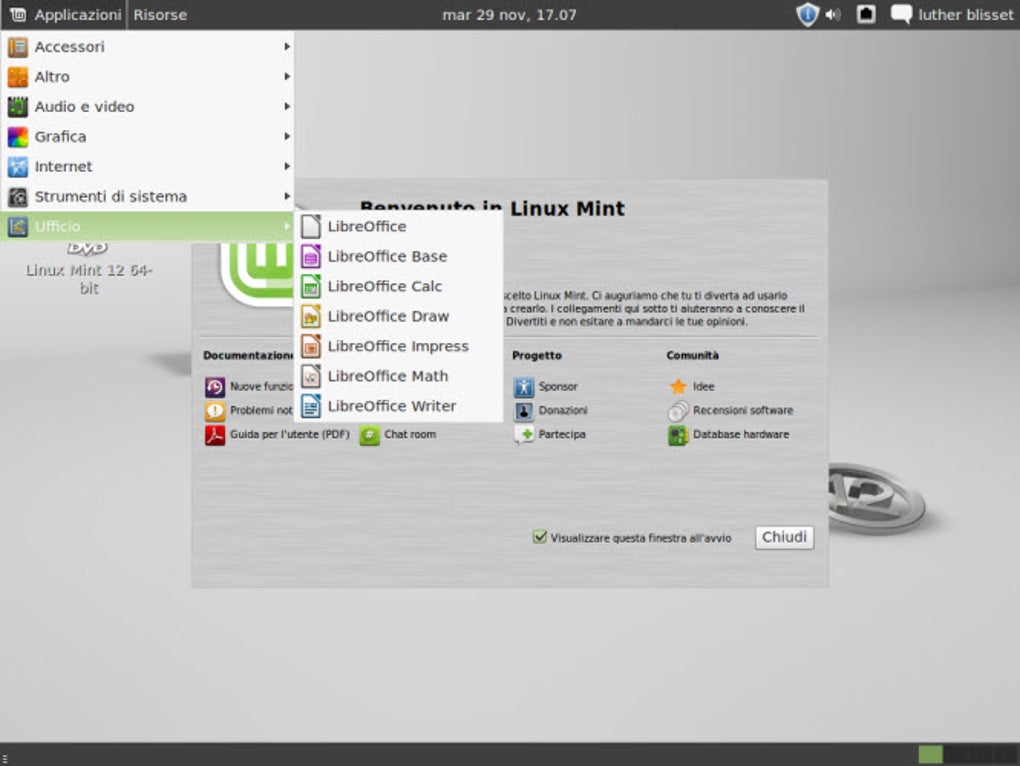This screenshot has height=766, width=1020.
Task: Expand Grafica submenu arrow
Action: click(286, 137)
